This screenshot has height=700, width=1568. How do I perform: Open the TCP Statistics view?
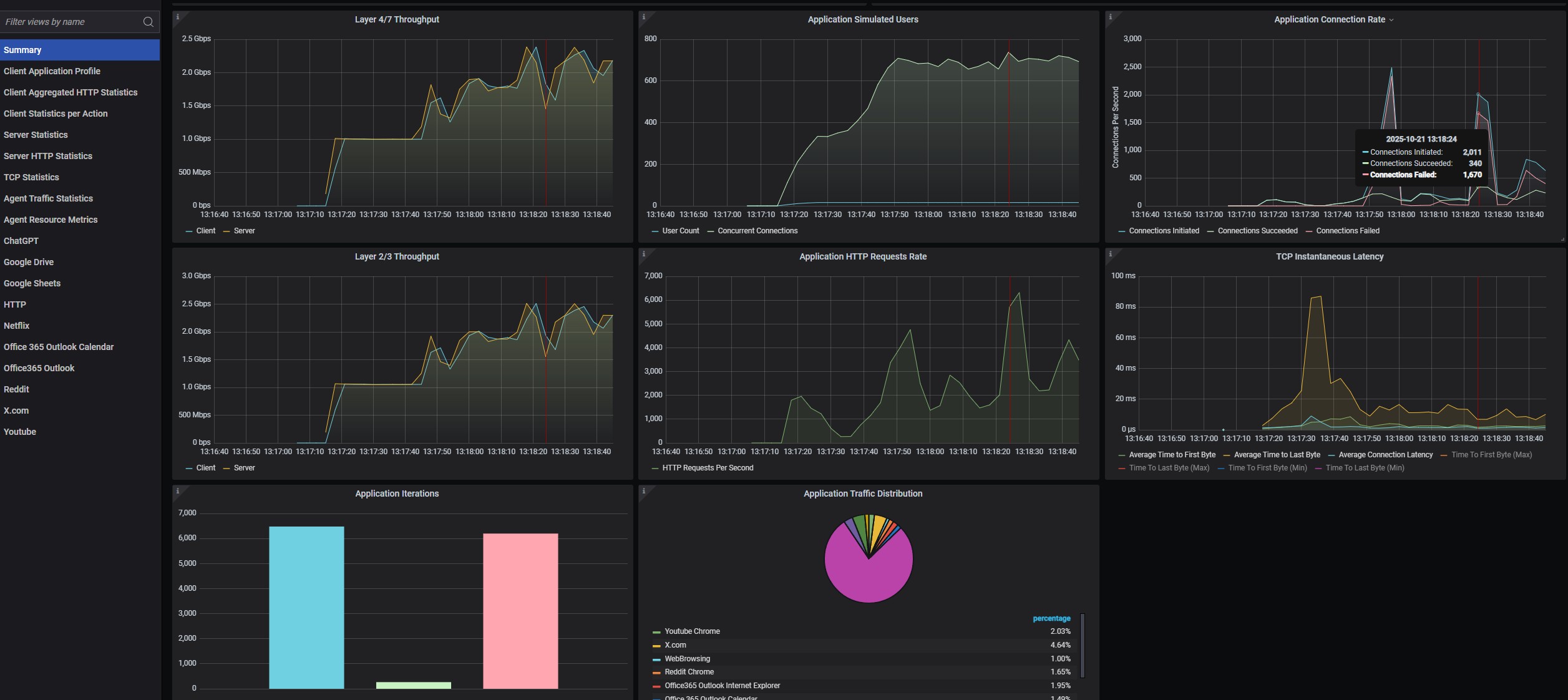[x=31, y=177]
